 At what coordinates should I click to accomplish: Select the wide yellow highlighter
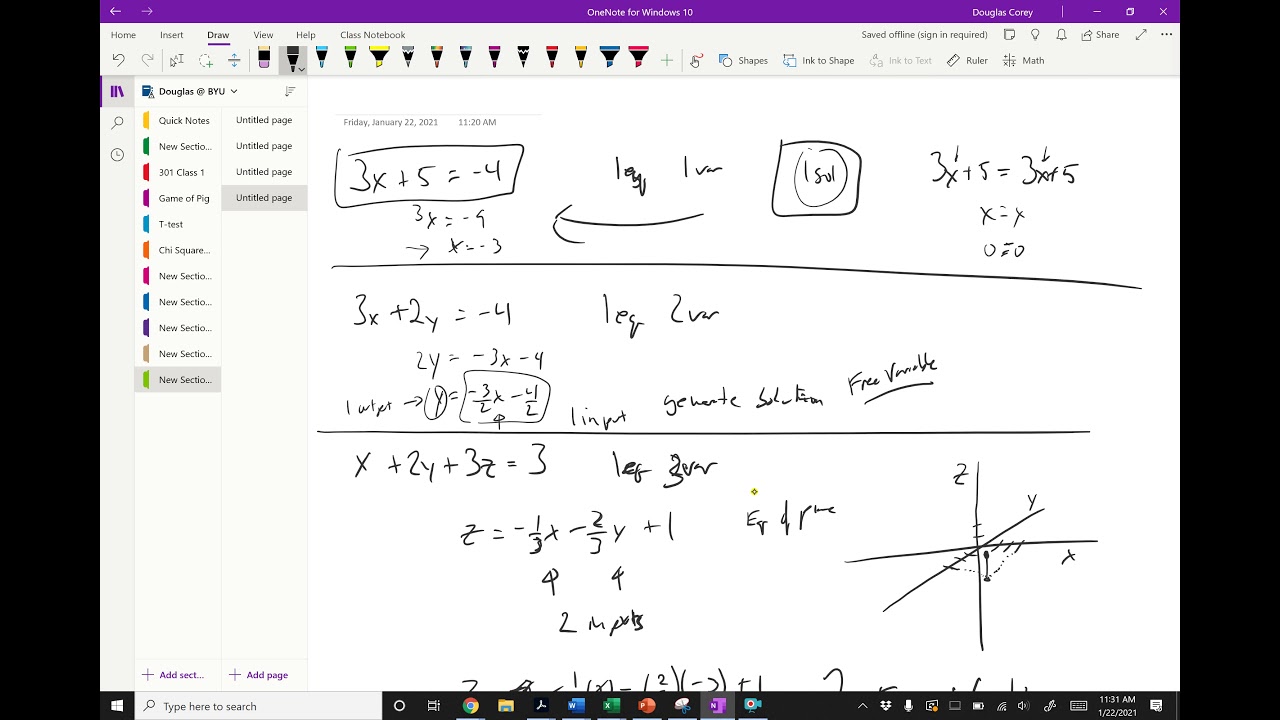pyautogui.click(x=379, y=58)
